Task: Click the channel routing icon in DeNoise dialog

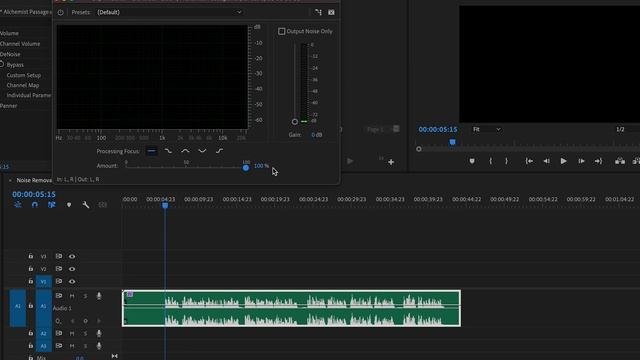Action: [318, 13]
